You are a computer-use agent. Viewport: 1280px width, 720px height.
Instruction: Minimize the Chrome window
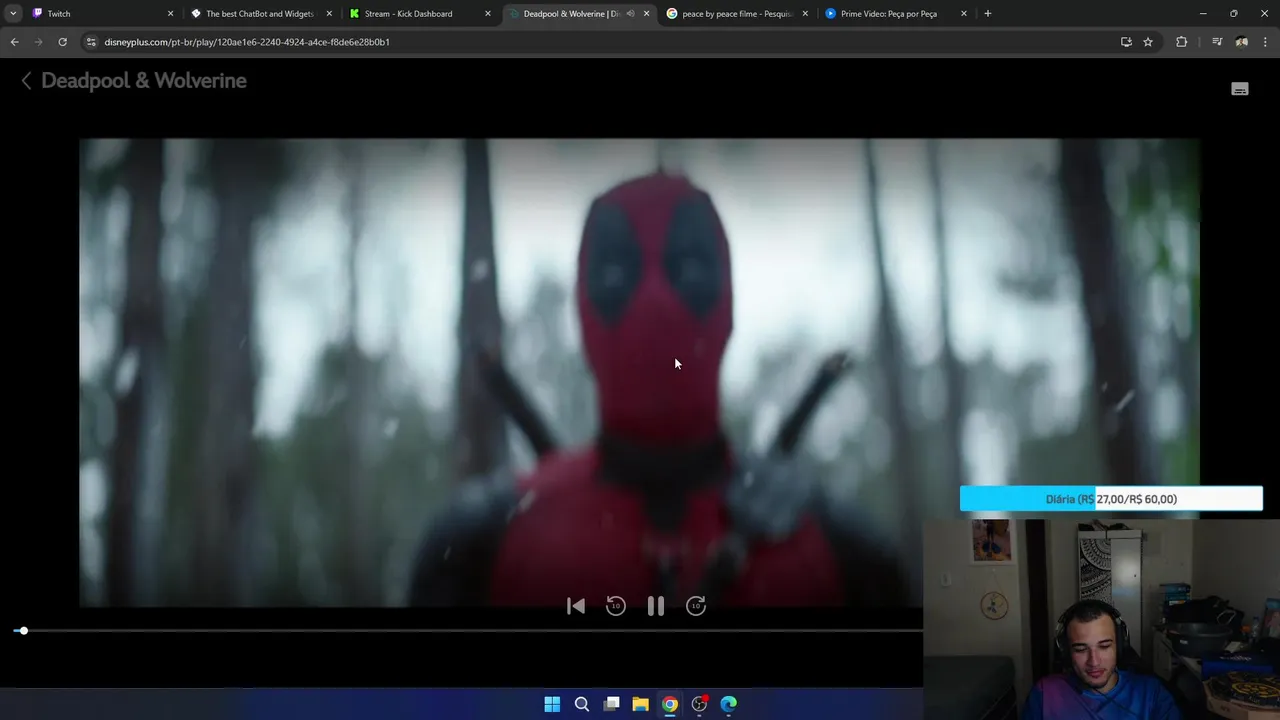pyautogui.click(x=1203, y=14)
